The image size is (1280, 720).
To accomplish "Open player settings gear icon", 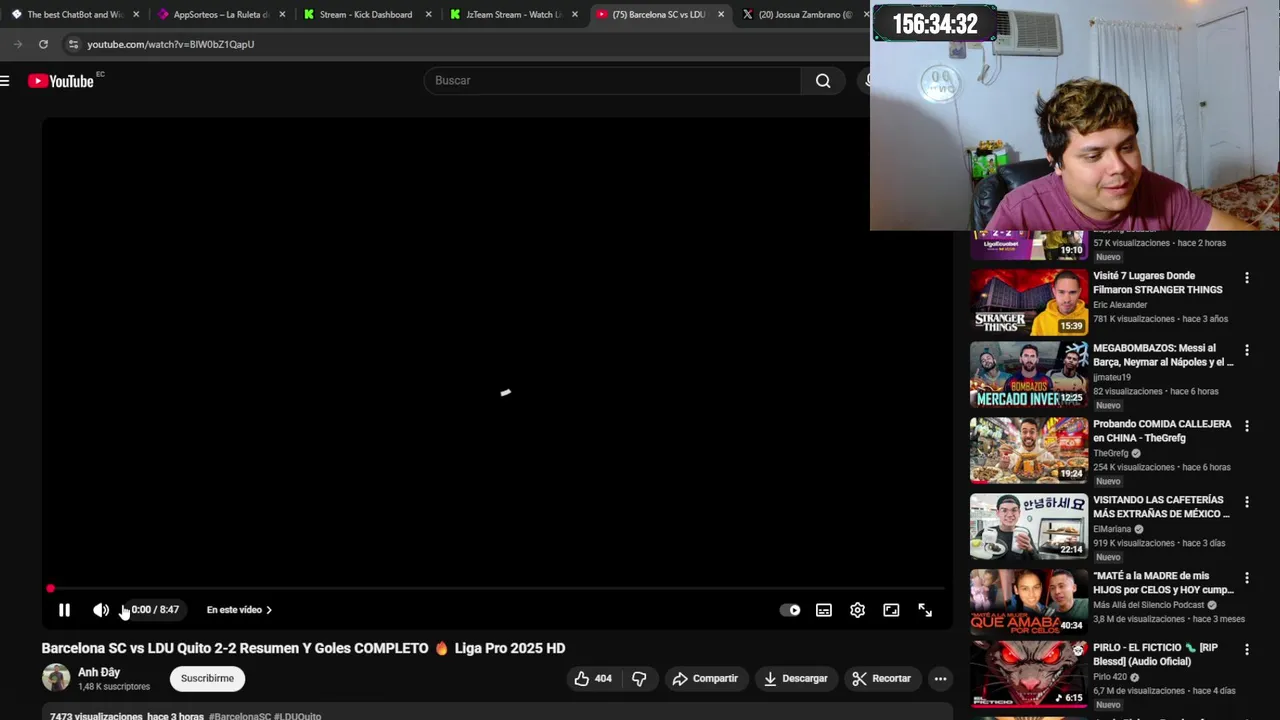I will tap(858, 610).
